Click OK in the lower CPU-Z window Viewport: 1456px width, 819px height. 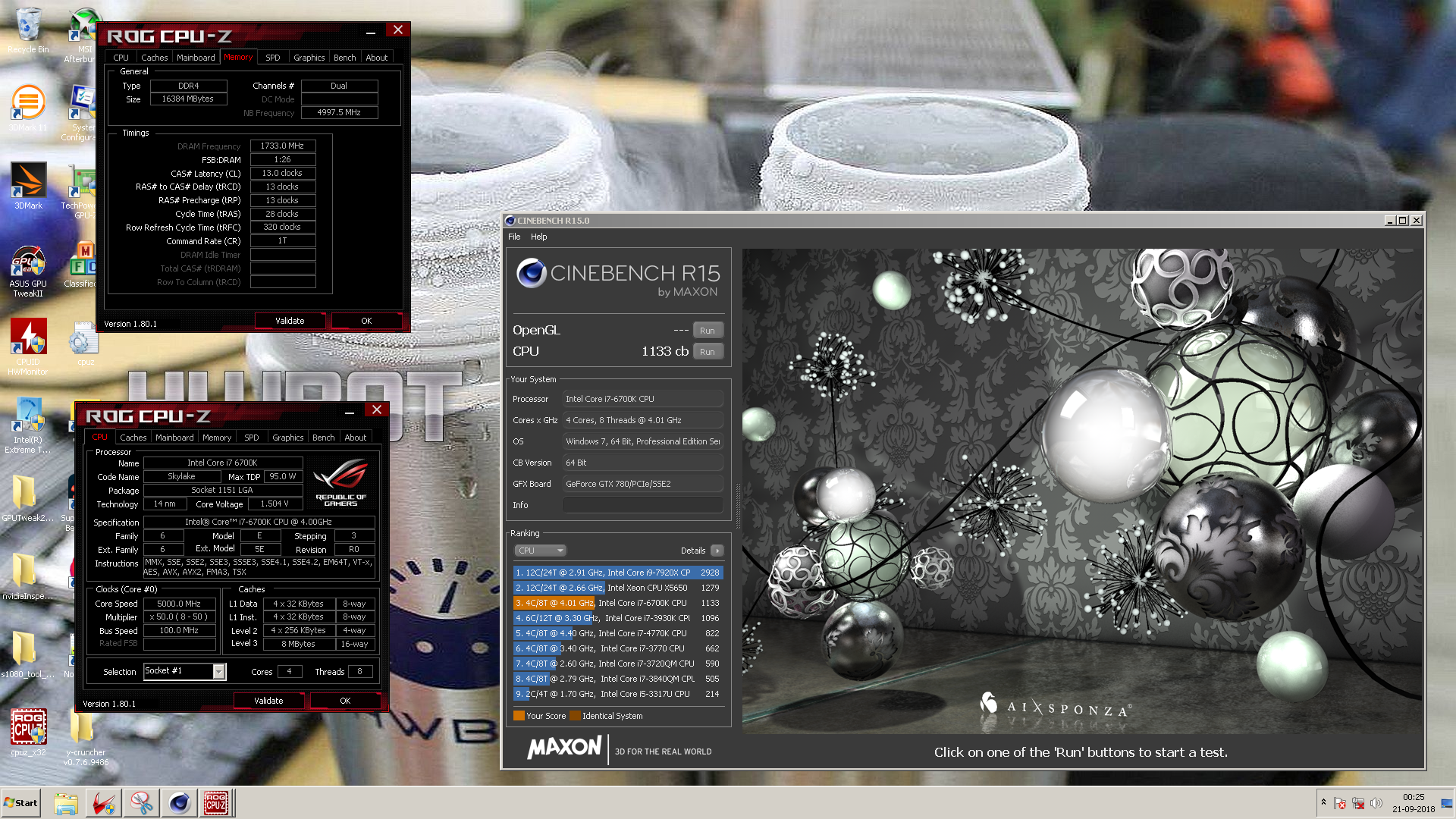[345, 701]
